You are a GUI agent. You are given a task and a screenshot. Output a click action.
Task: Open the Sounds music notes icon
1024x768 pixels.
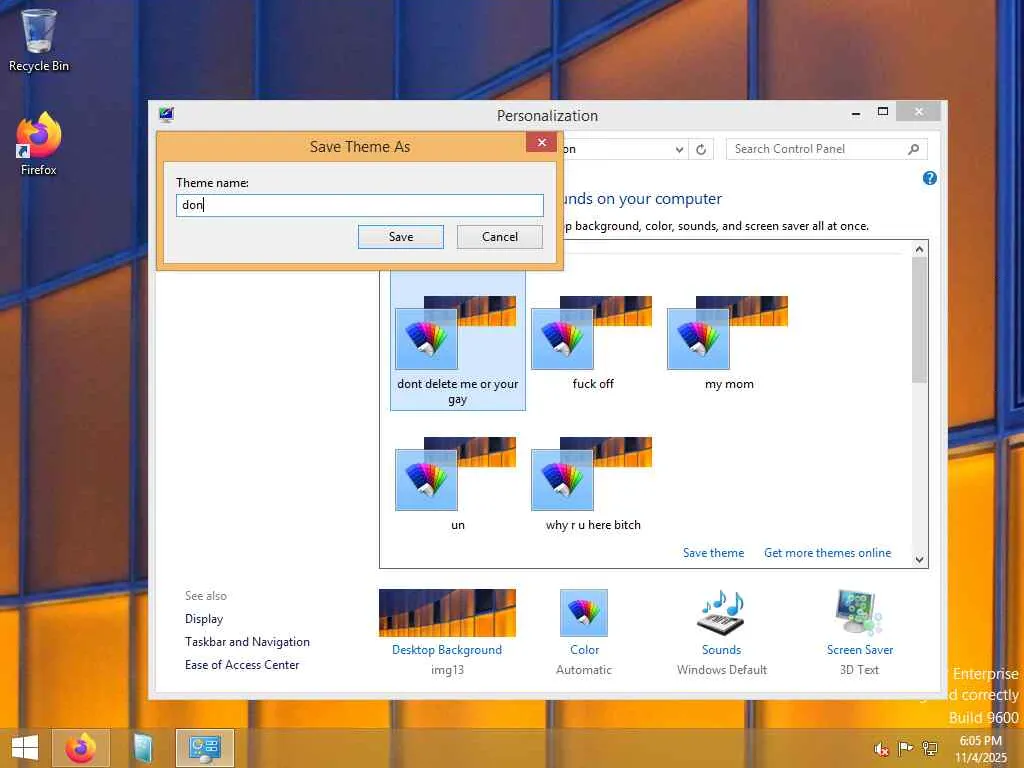[x=722, y=613]
